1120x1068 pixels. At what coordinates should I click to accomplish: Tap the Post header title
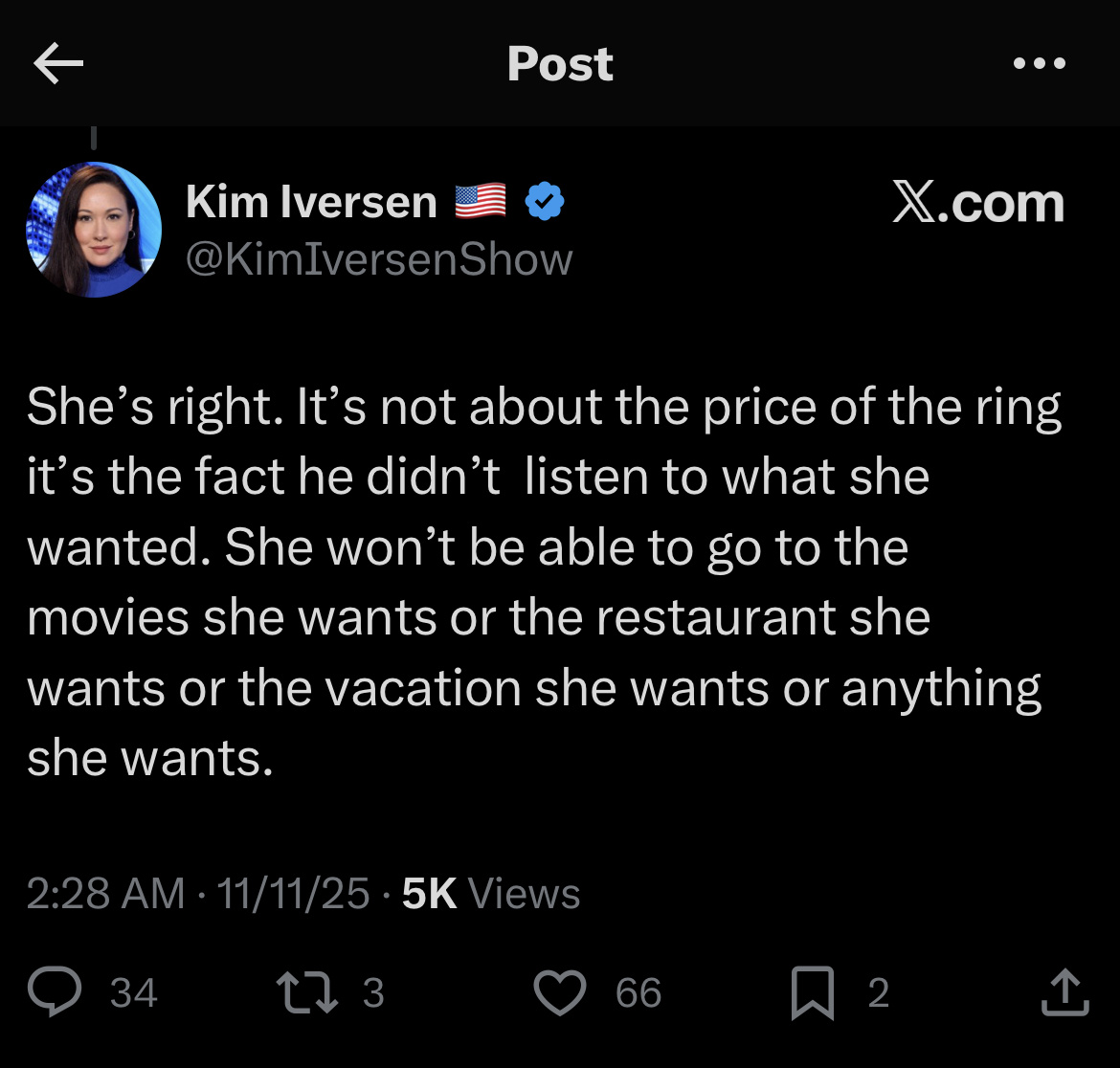560,64
